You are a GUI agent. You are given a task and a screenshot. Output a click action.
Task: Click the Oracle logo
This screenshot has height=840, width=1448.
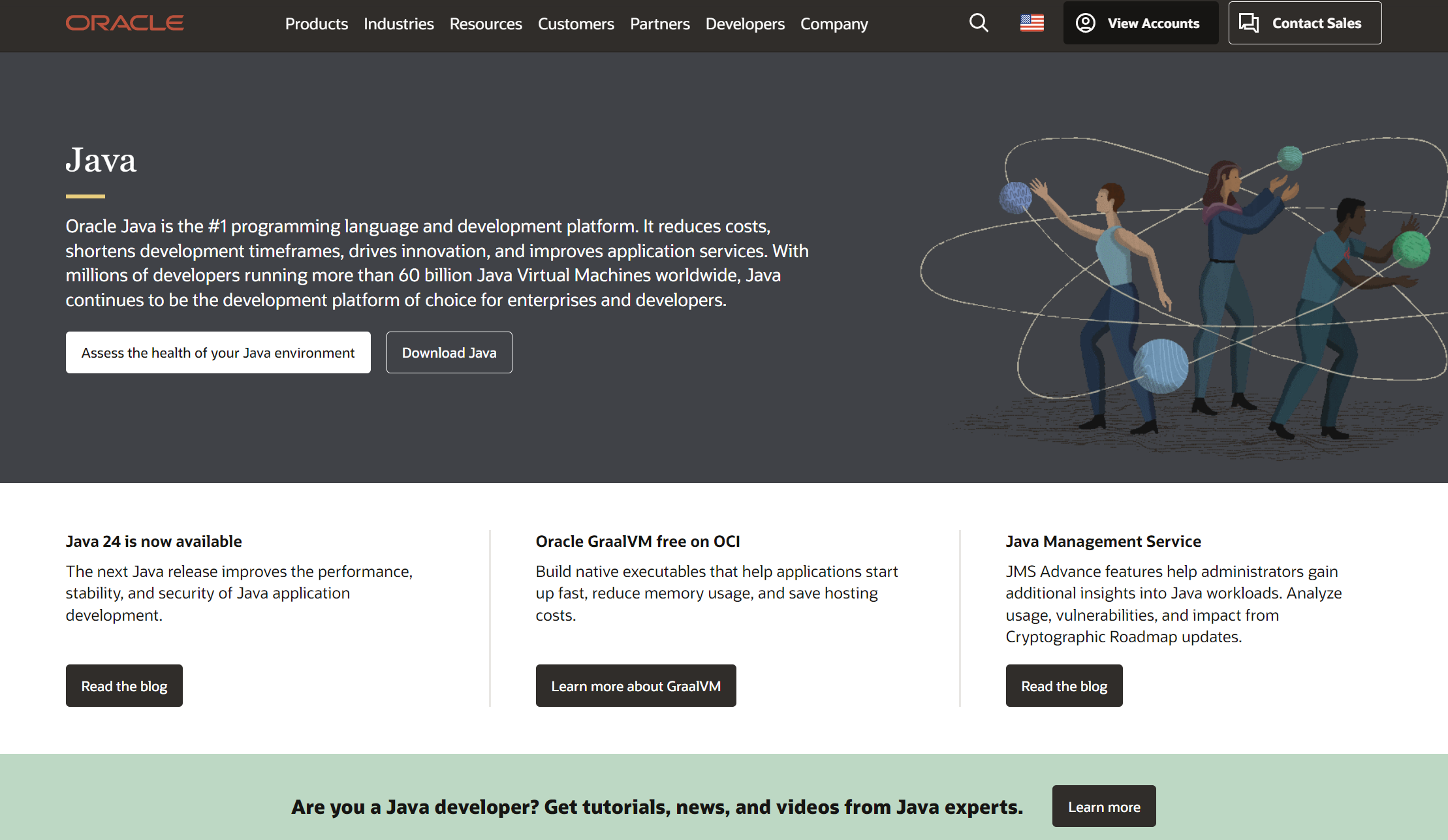pyautogui.click(x=124, y=23)
